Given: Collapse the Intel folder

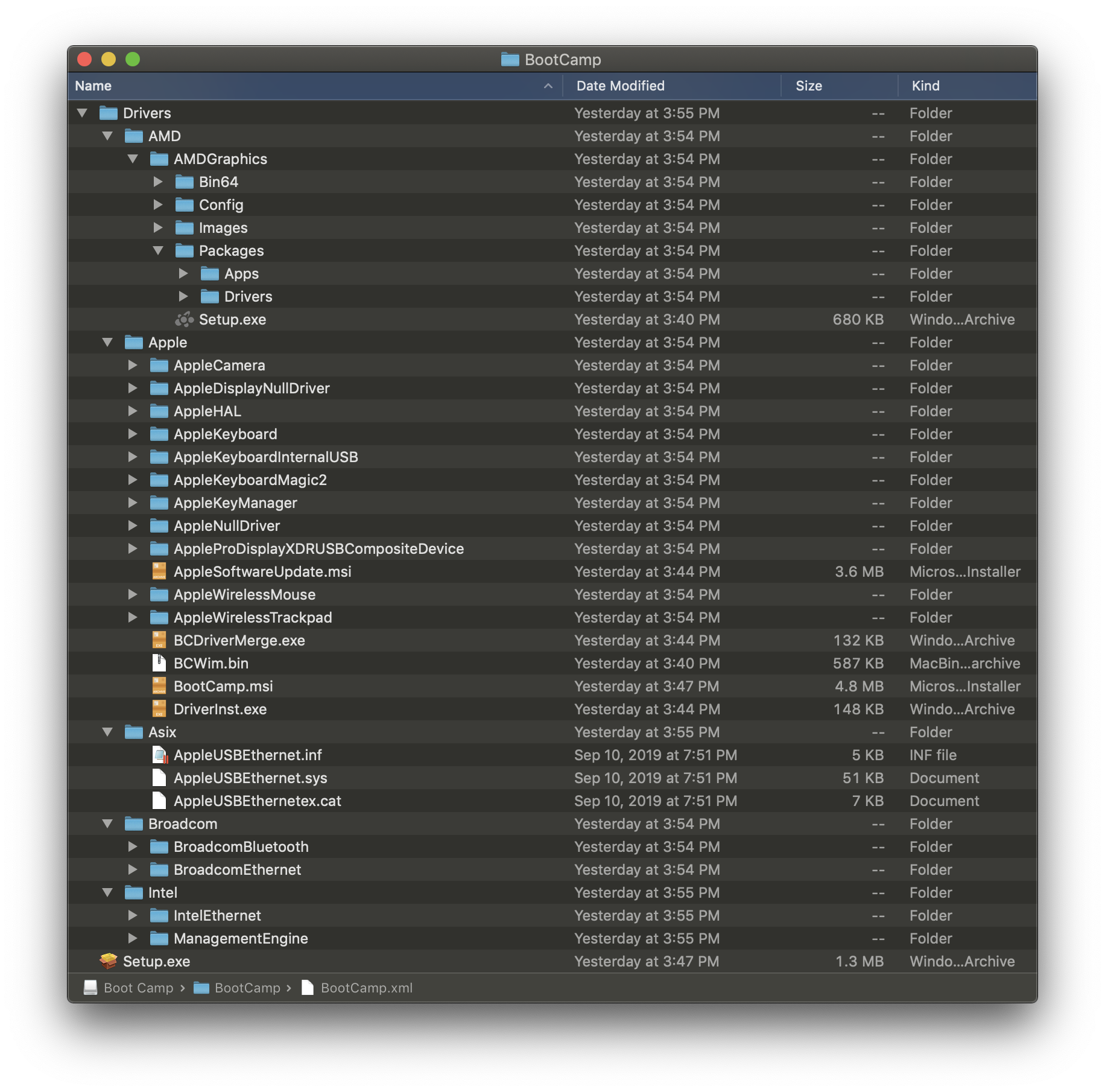Looking at the screenshot, I should pos(108,892).
